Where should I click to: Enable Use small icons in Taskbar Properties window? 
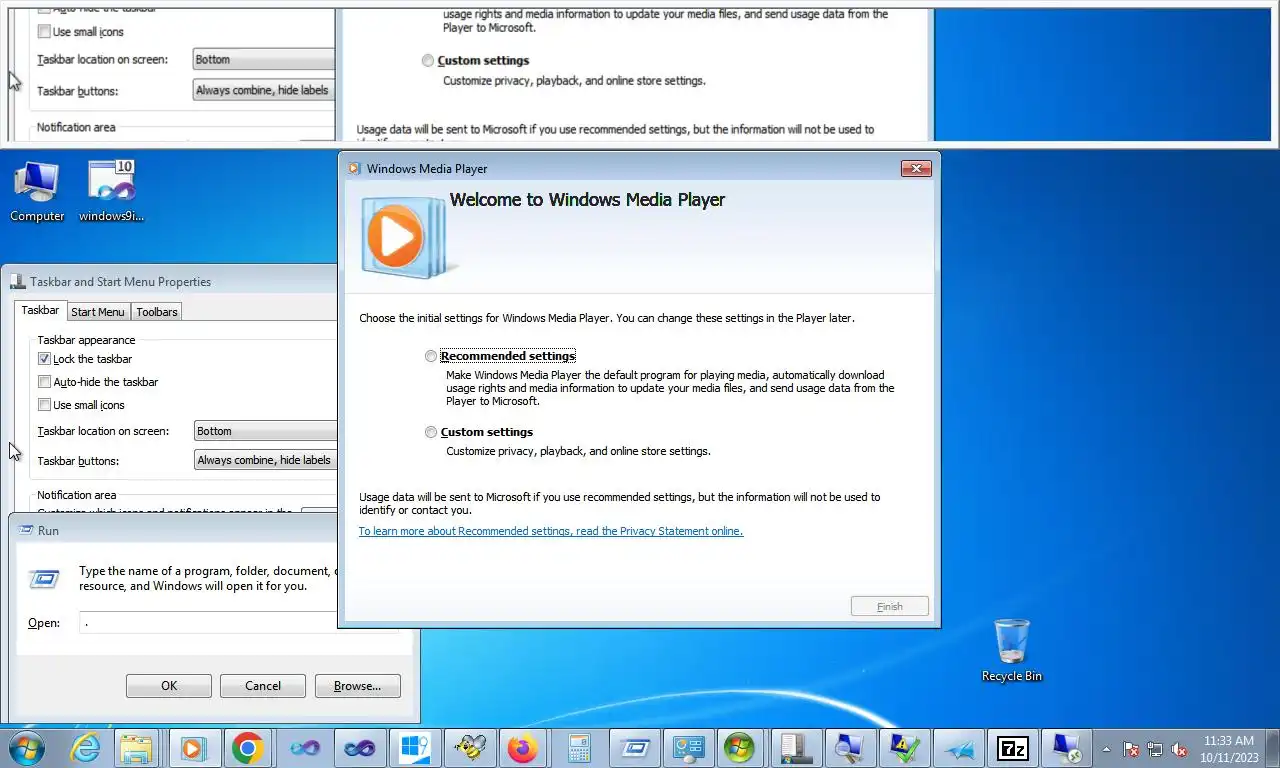pyautogui.click(x=44, y=405)
